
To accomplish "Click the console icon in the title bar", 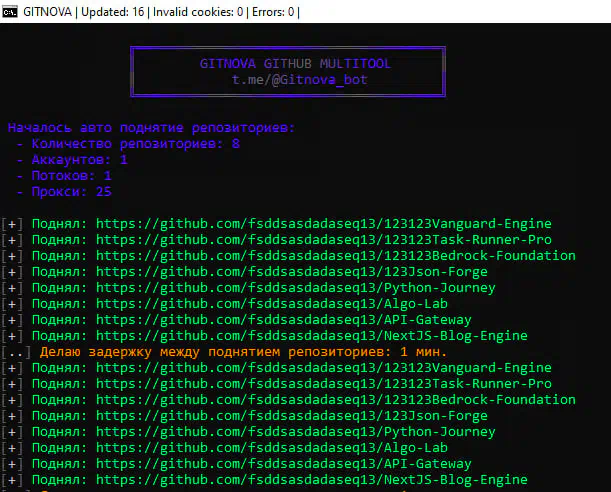I will (x=10, y=12).
